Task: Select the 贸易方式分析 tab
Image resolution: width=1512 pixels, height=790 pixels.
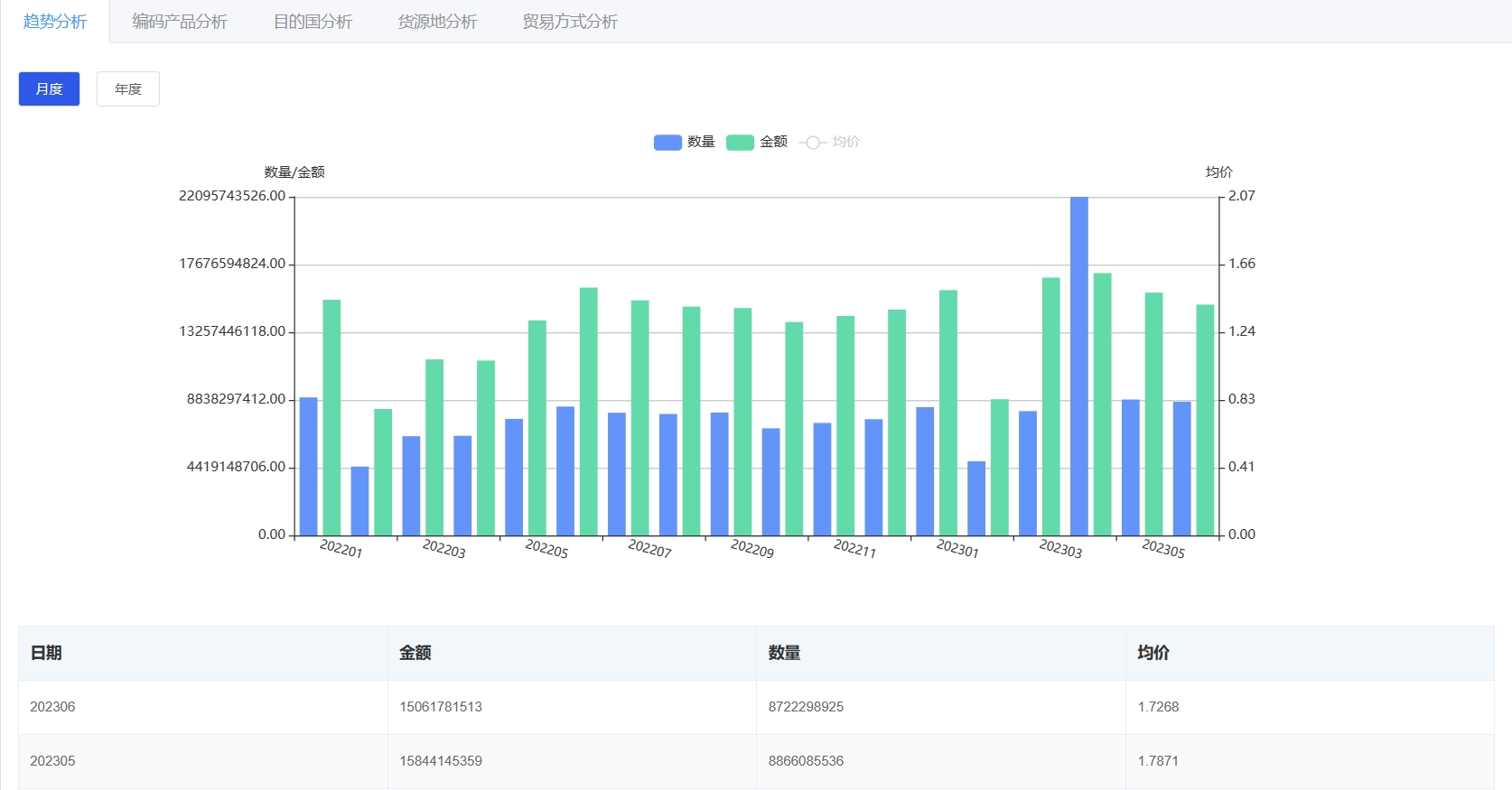Action: click(570, 22)
